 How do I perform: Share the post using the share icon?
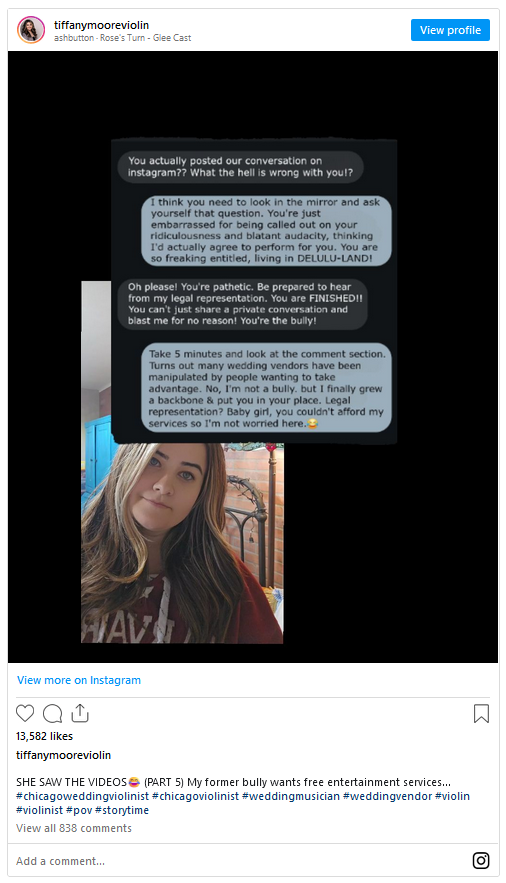tap(80, 713)
